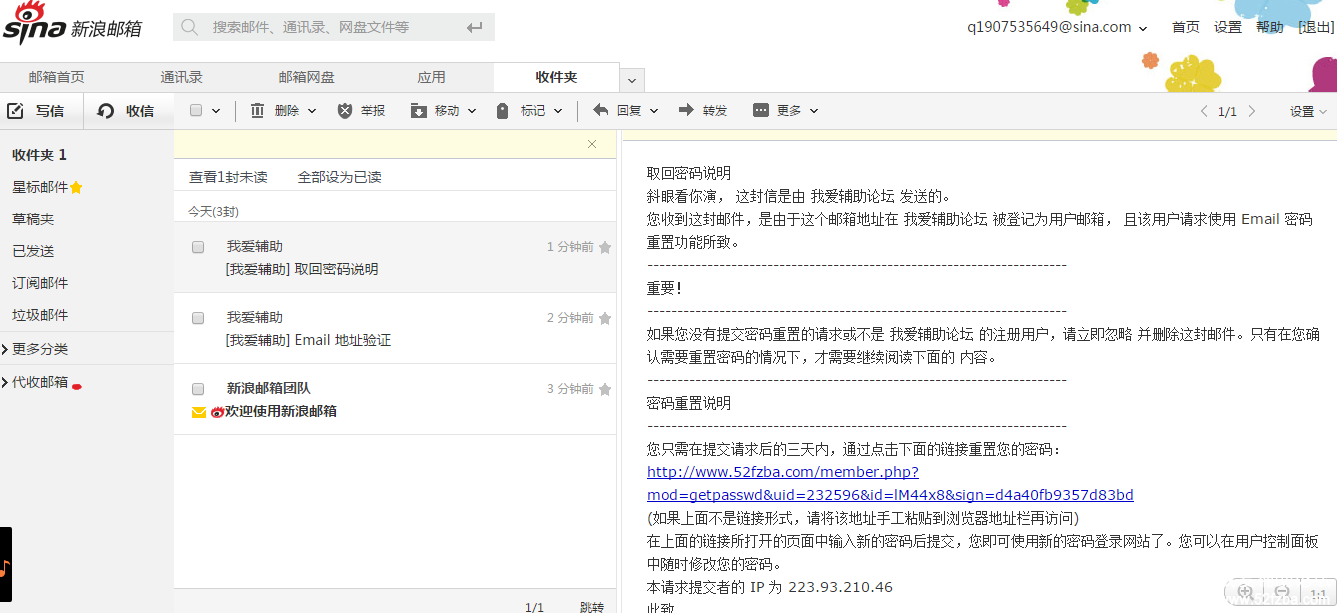
Task: Star the 新浪邮箱团队 email
Action: (605, 390)
